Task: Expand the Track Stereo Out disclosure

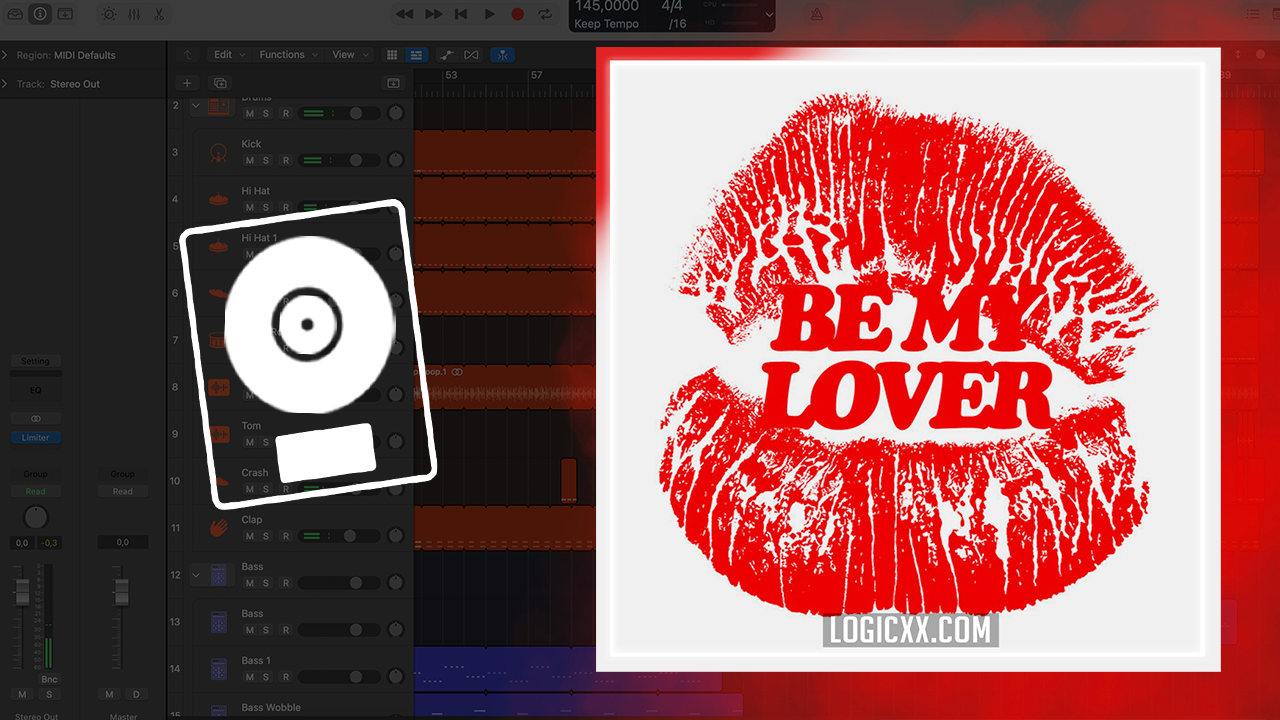Action: (5, 84)
